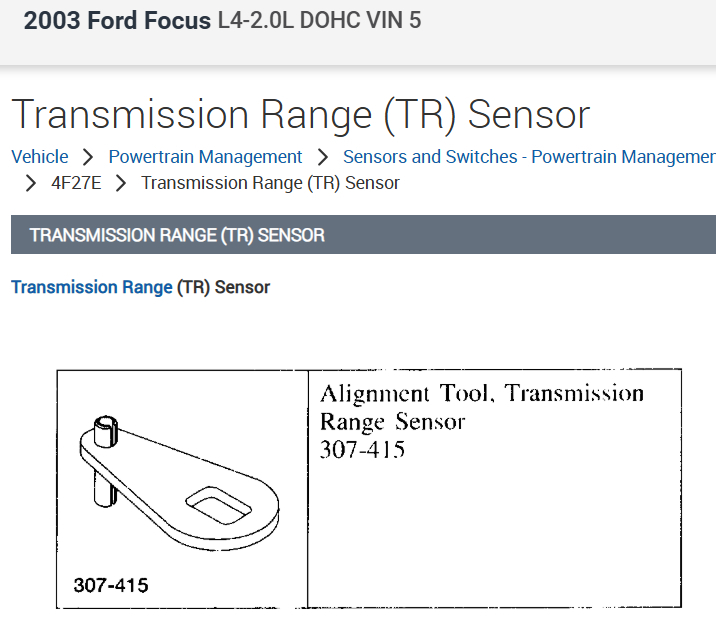Click the chevron before 4F27E
The width and height of the screenshot is (716, 632).
(x=31, y=183)
